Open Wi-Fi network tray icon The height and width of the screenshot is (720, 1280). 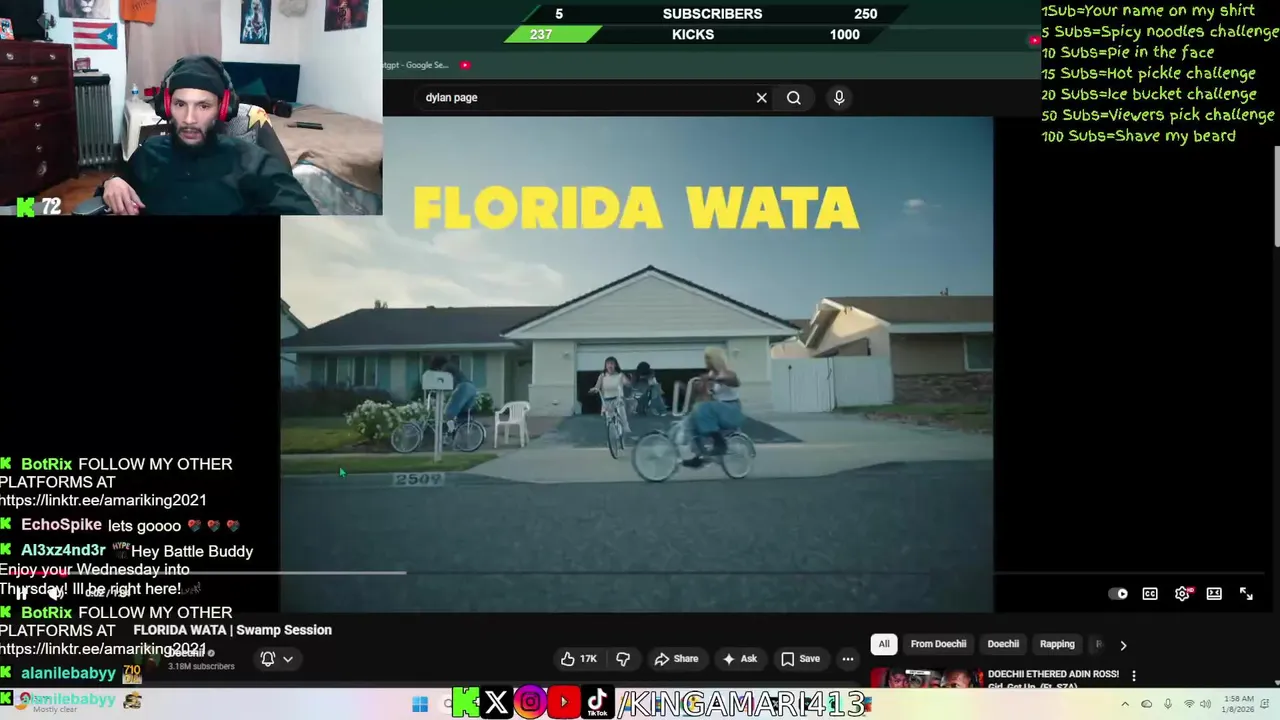pos(1190,704)
